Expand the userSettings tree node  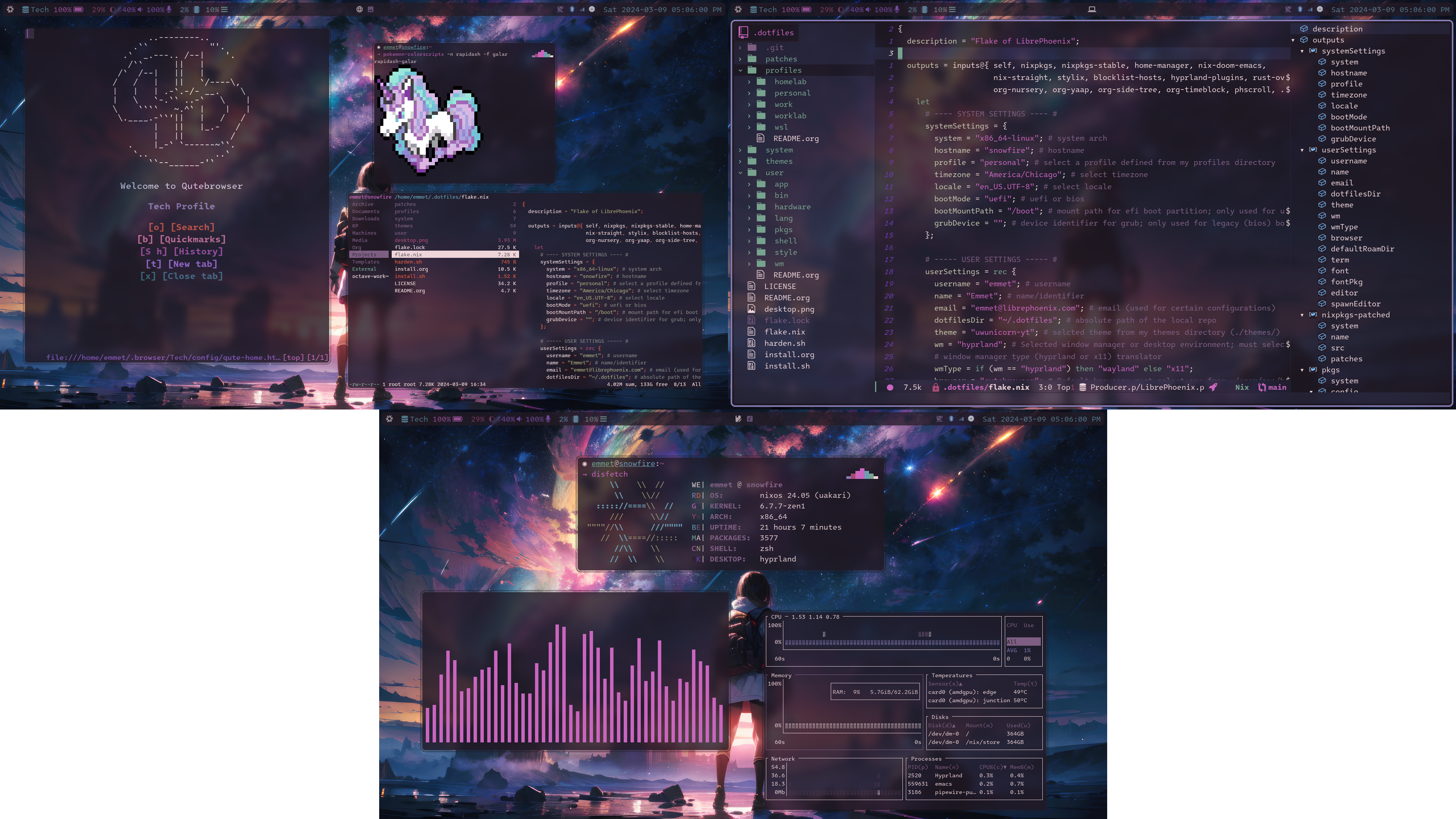click(1302, 150)
